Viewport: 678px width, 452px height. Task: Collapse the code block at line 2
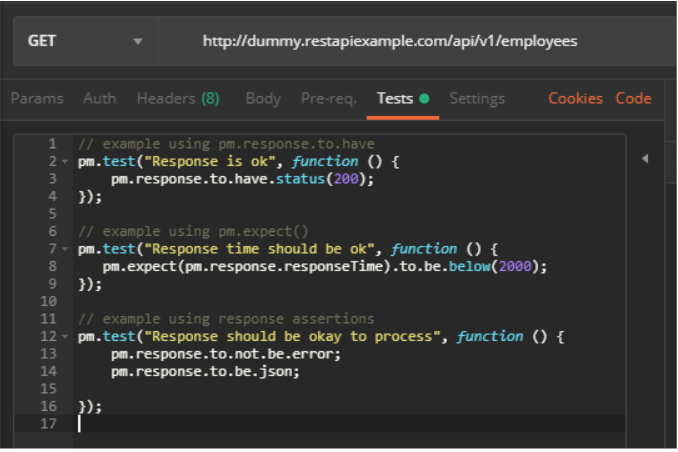65,162
